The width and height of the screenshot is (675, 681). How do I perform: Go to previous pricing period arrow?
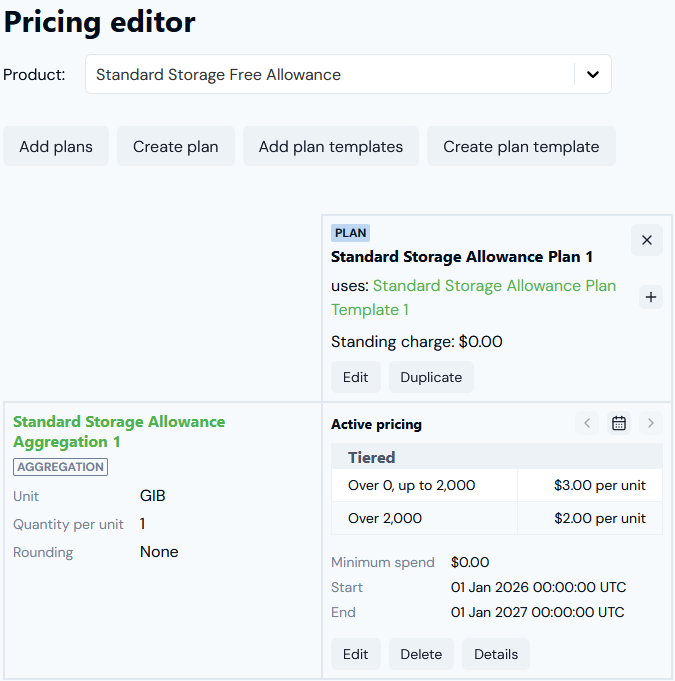pos(587,423)
